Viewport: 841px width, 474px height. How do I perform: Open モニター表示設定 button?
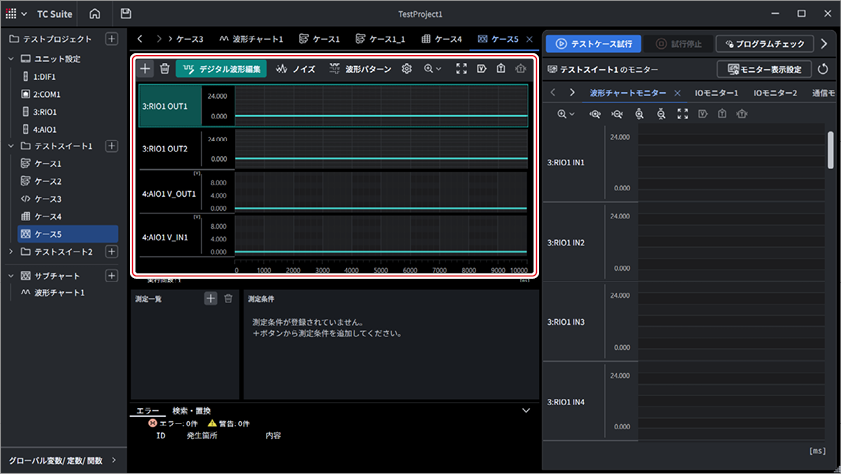click(764, 69)
